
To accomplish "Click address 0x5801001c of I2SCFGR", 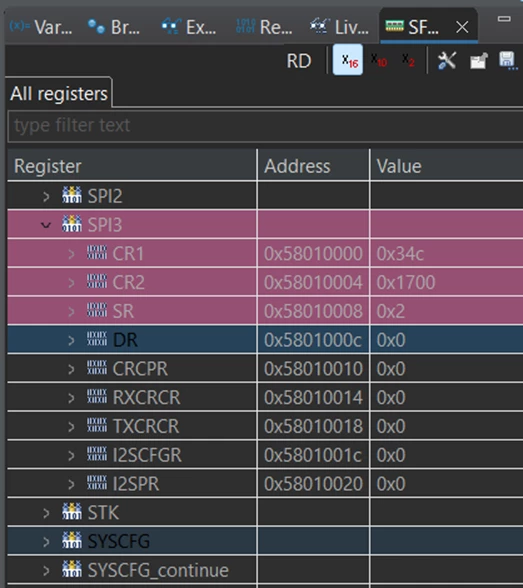I will pos(313,455).
